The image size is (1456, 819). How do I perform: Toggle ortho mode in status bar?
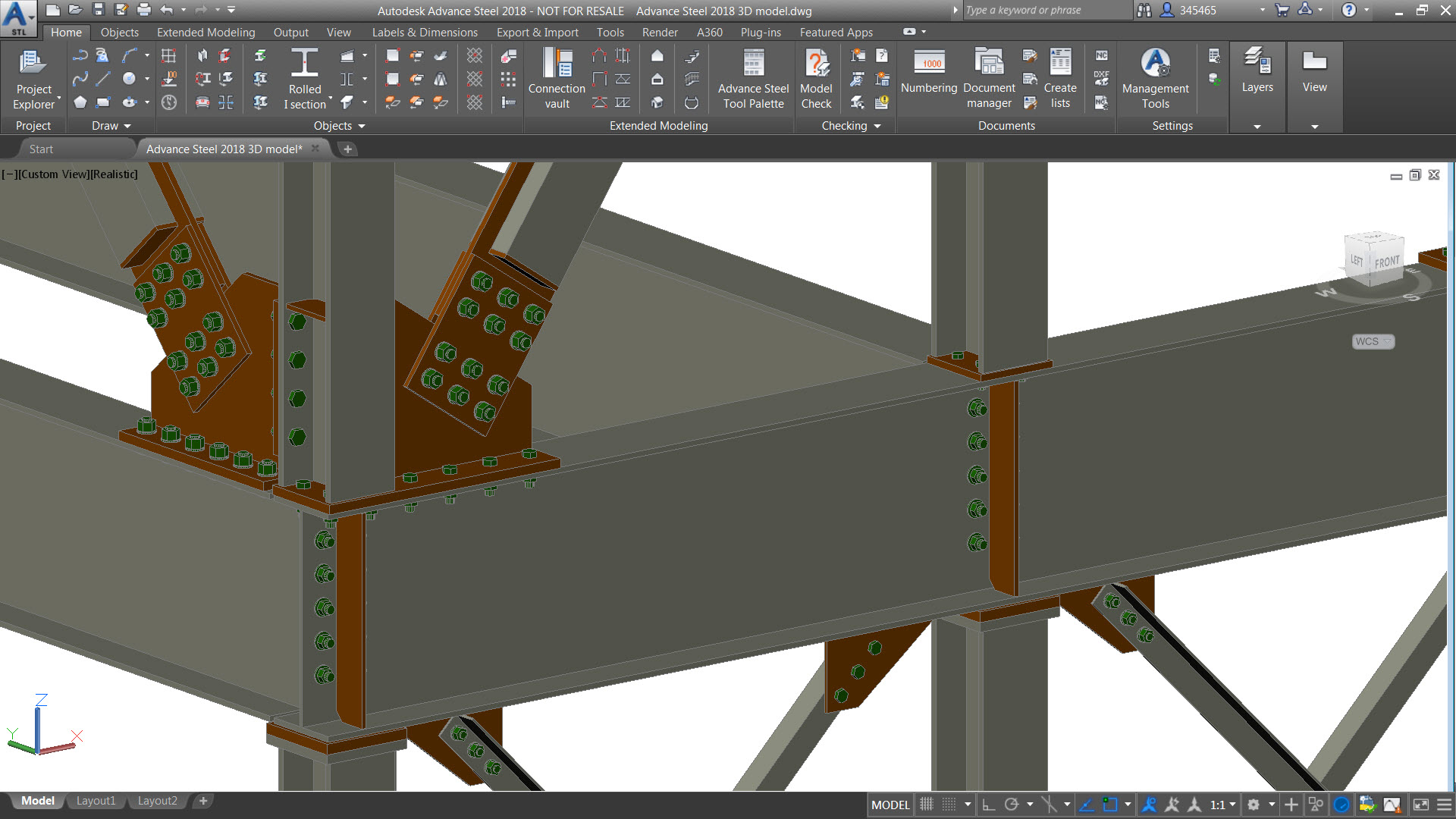pyautogui.click(x=988, y=805)
